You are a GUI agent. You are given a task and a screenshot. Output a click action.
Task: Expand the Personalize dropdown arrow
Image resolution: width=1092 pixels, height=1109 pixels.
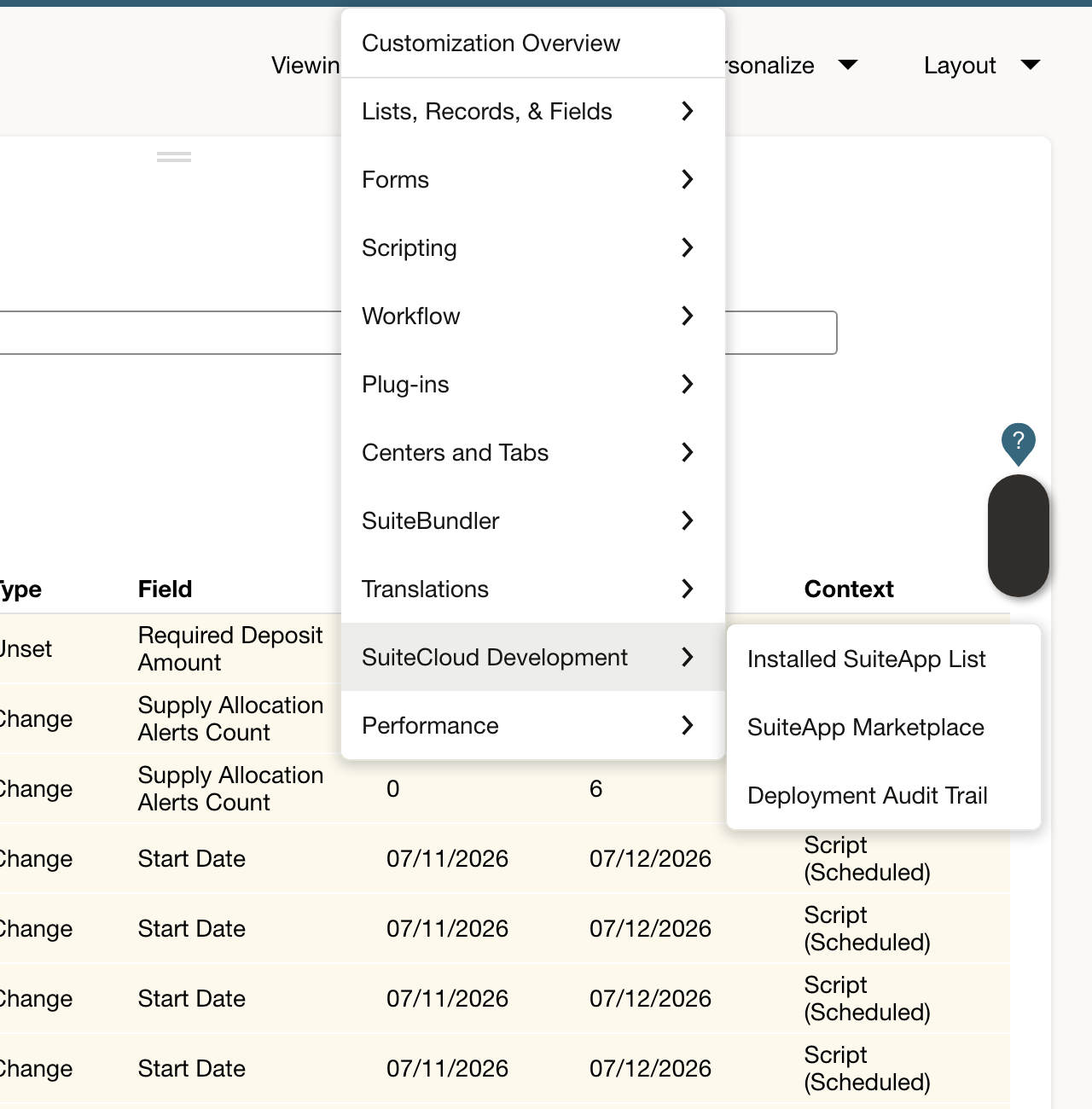[848, 65]
